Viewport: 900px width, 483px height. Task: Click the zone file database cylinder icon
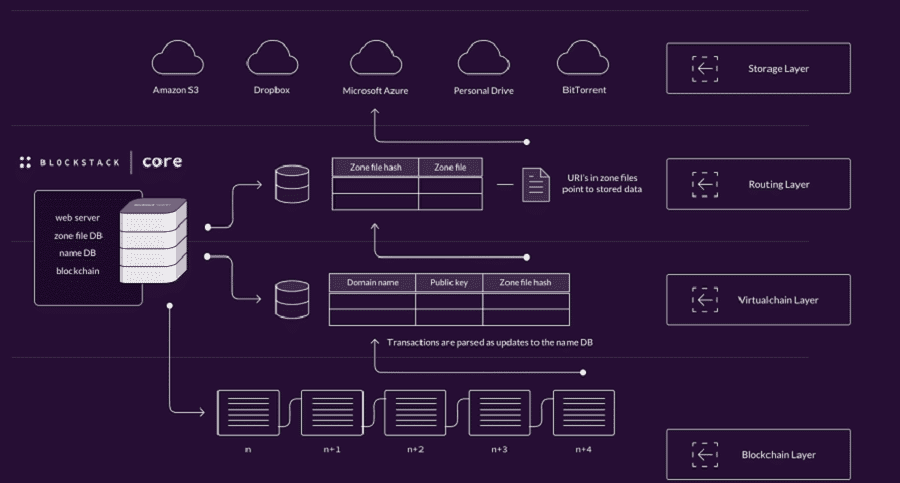(292, 184)
